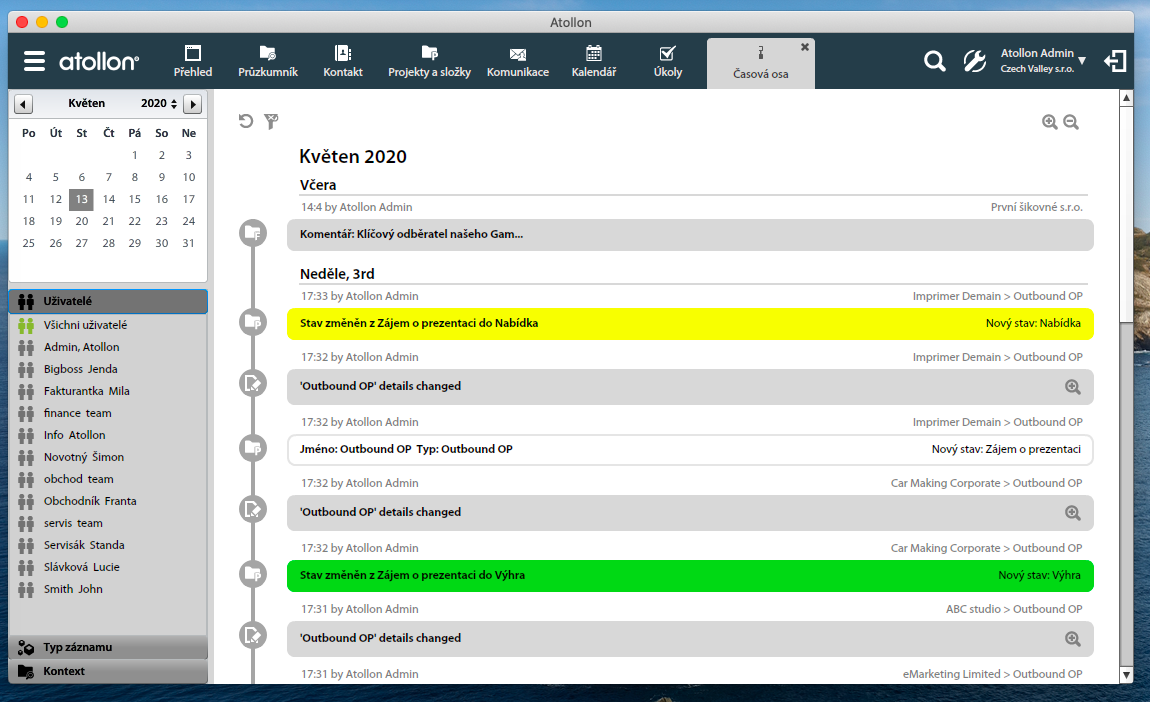Switch to the Kalendář tab
The height and width of the screenshot is (702, 1150).
coord(593,61)
